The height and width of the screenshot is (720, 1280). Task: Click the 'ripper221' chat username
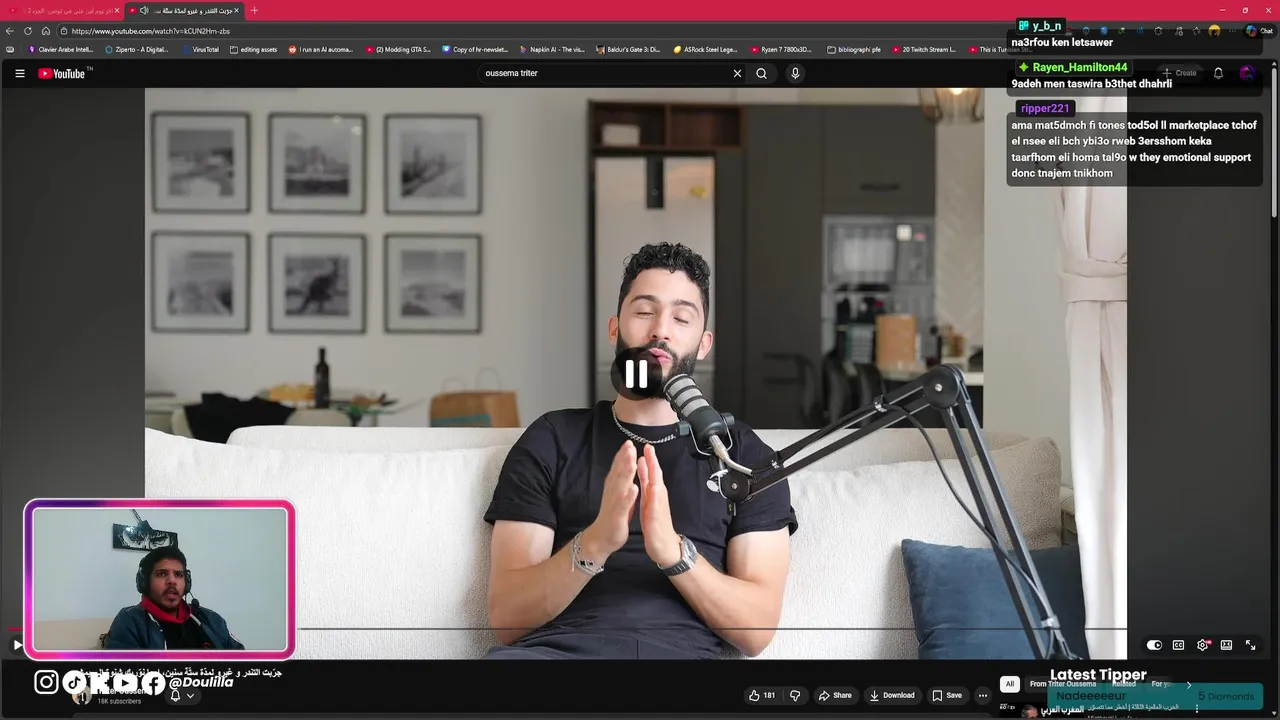[1045, 108]
